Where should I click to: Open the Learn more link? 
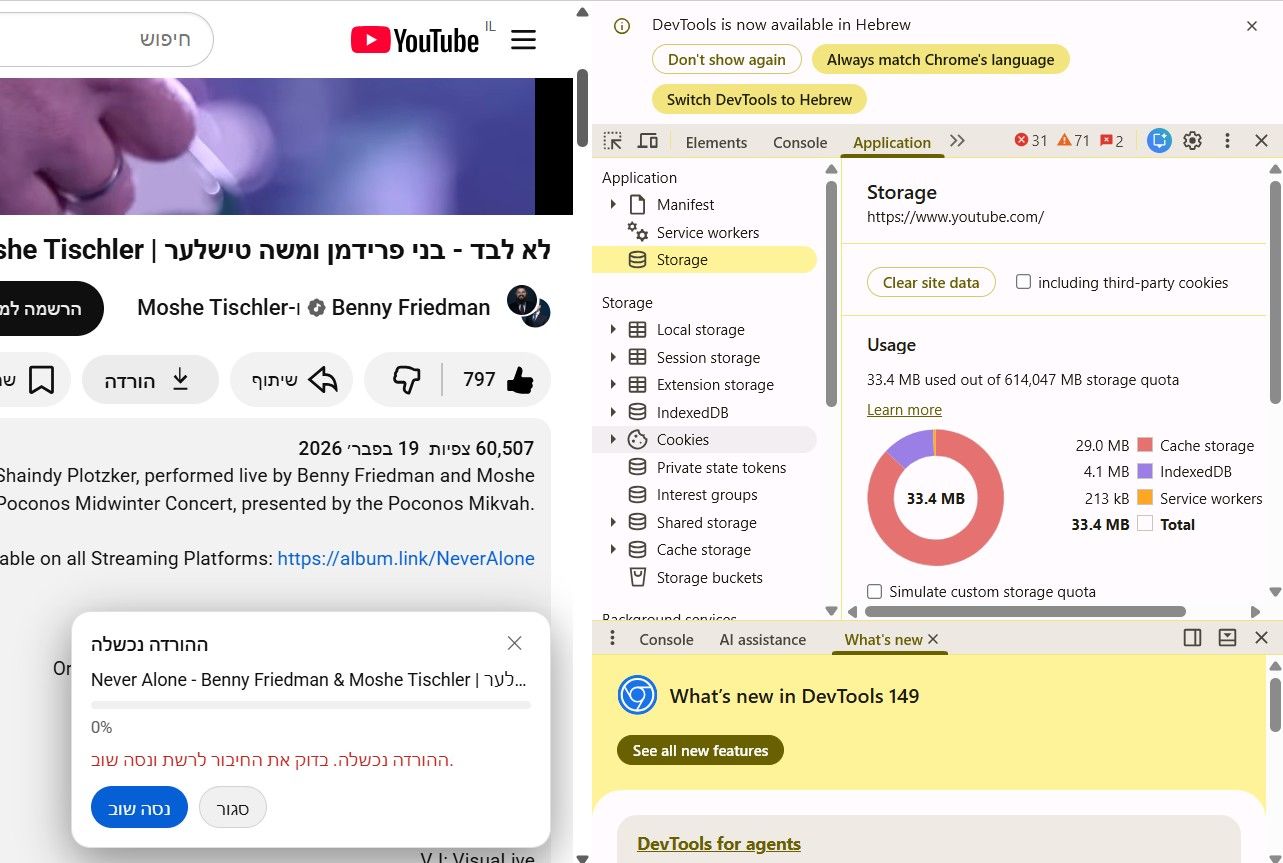pos(904,410)
